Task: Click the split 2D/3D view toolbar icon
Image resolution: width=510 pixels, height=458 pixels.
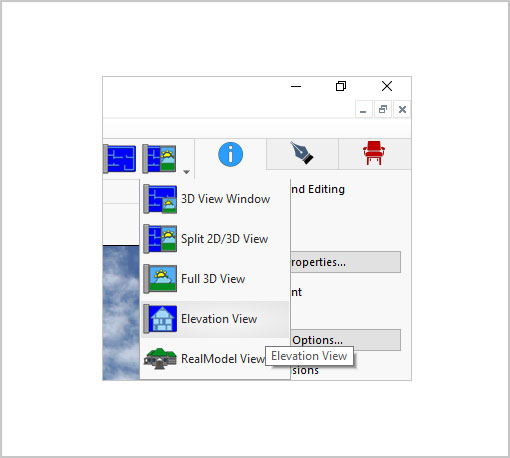Action: [159, 159]
